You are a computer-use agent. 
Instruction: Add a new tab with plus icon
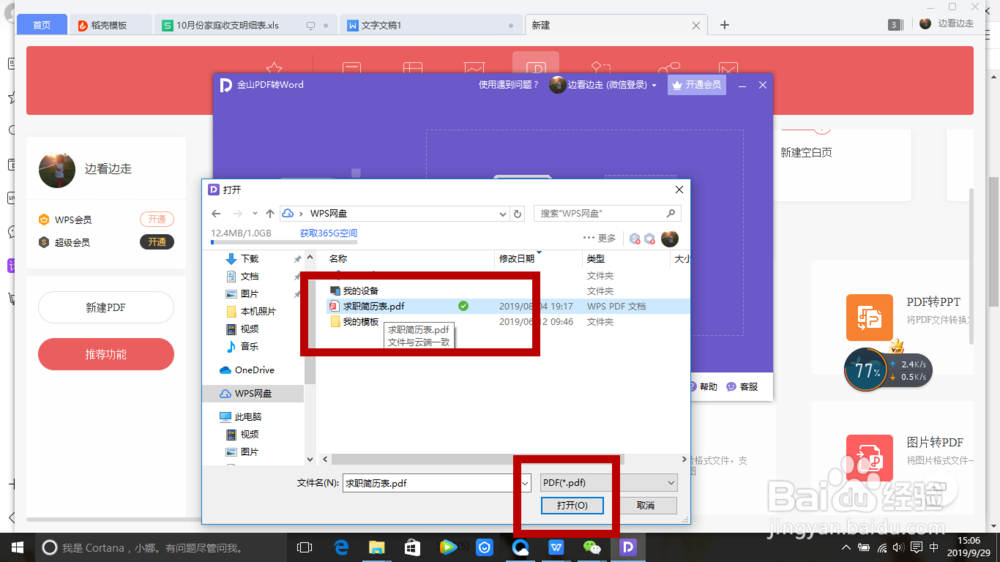pyautogui.click(x=724, y=25)
